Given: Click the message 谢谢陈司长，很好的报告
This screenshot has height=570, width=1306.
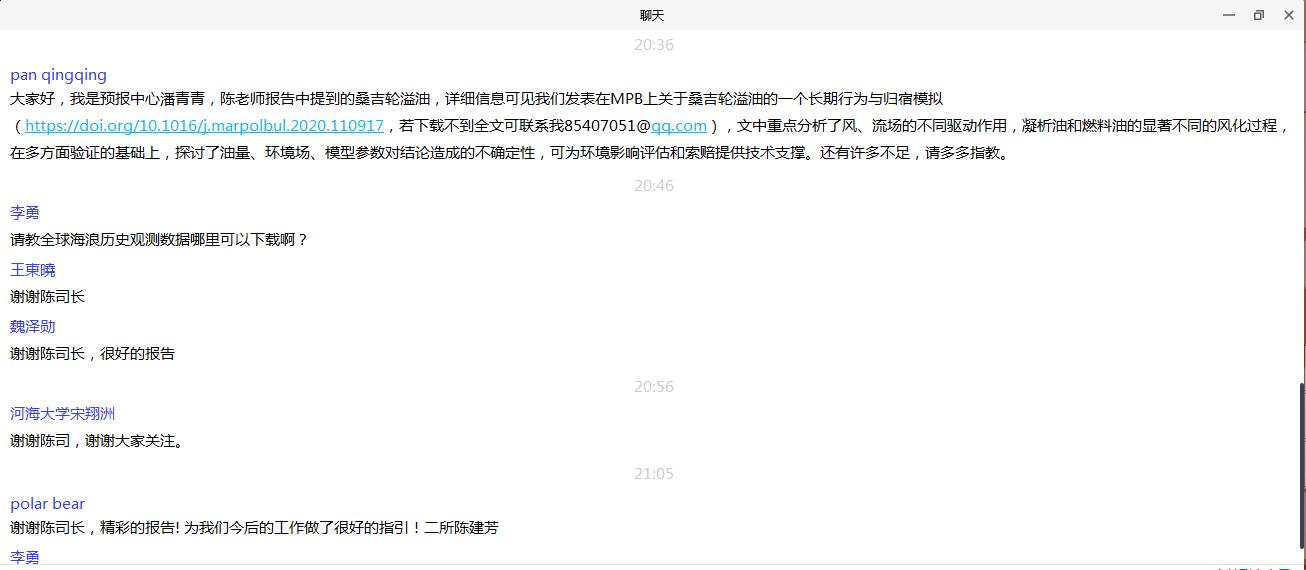Looking at the screenshot, I should [x=93, y=354].
